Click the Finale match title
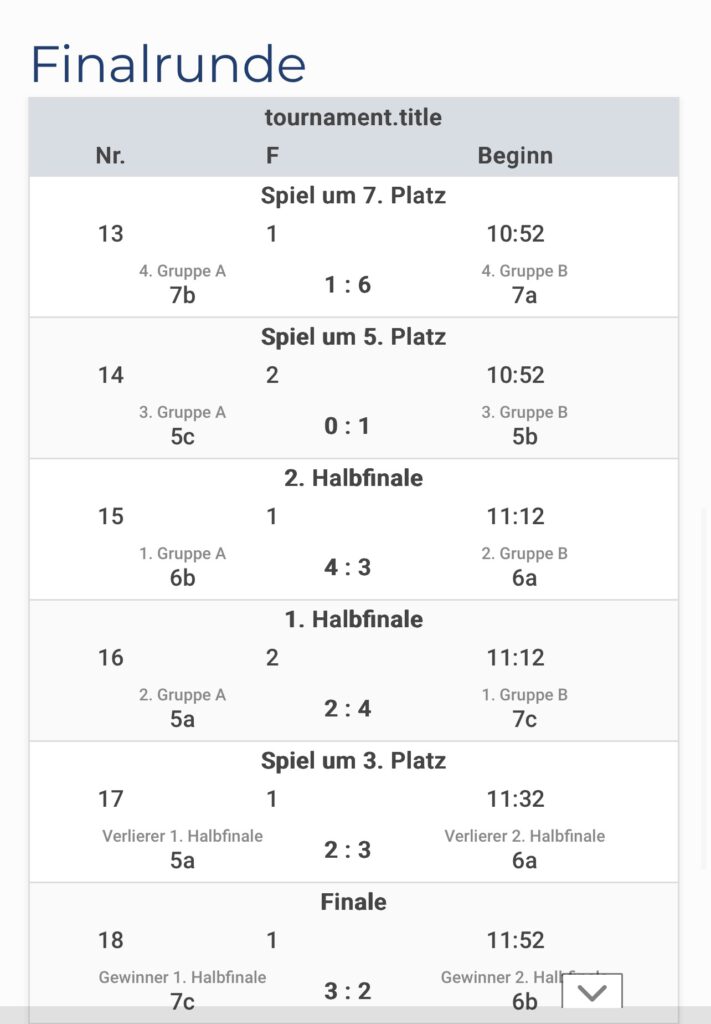 tap(353, 902)
